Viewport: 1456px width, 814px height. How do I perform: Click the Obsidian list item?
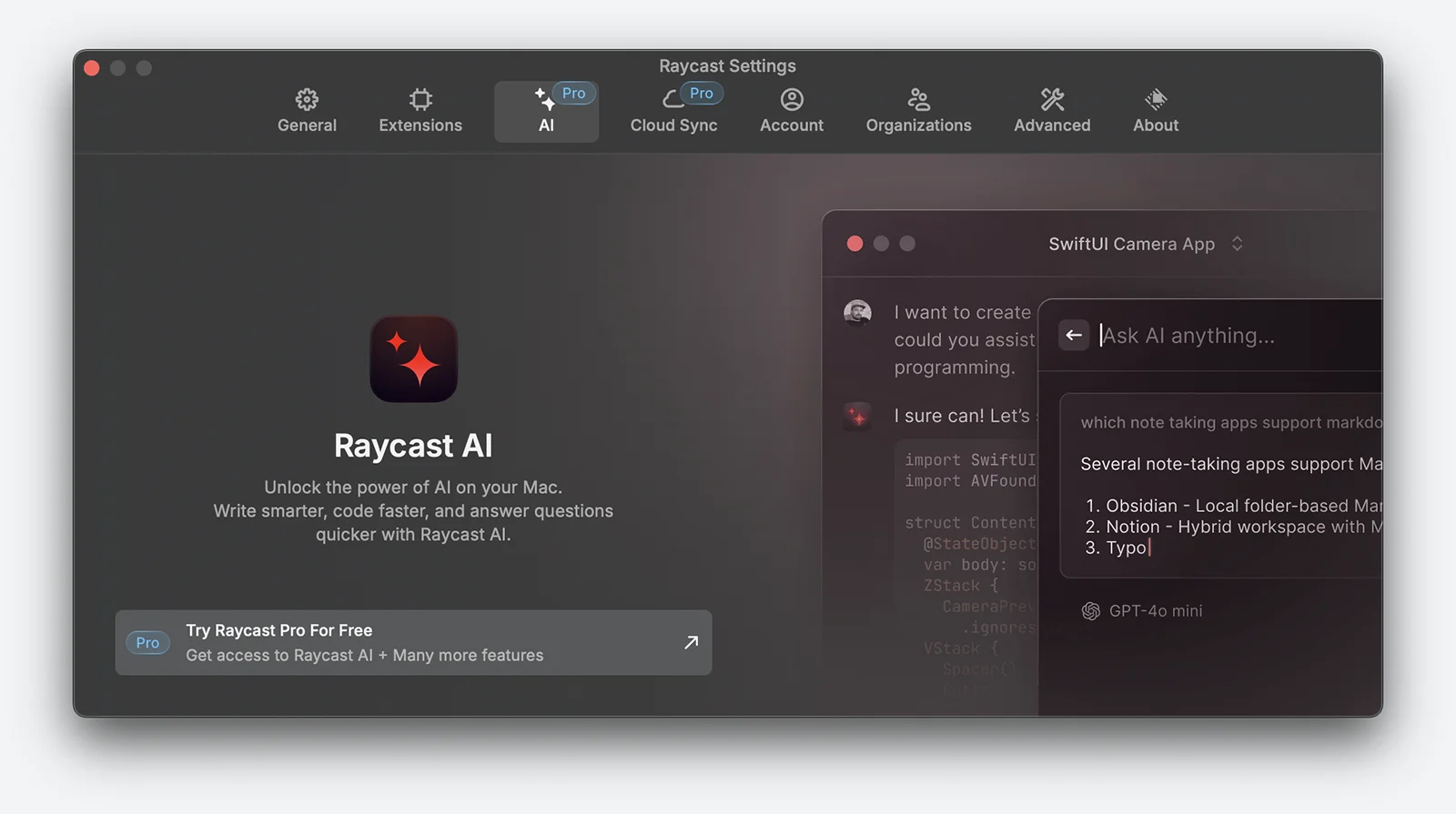point(1233,506)
